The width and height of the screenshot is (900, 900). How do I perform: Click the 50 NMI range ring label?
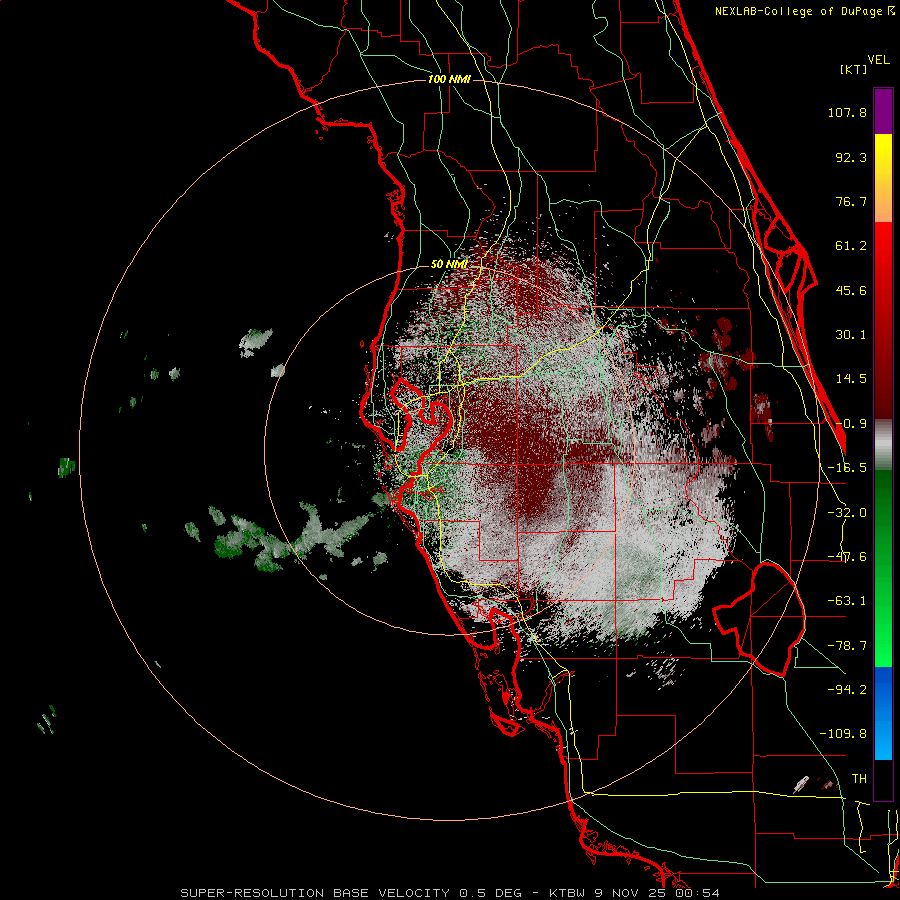449,265
